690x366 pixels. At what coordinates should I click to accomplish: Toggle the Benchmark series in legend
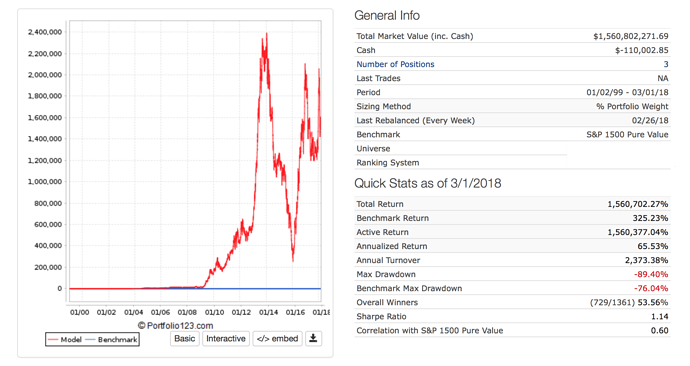tap(111, 340)
